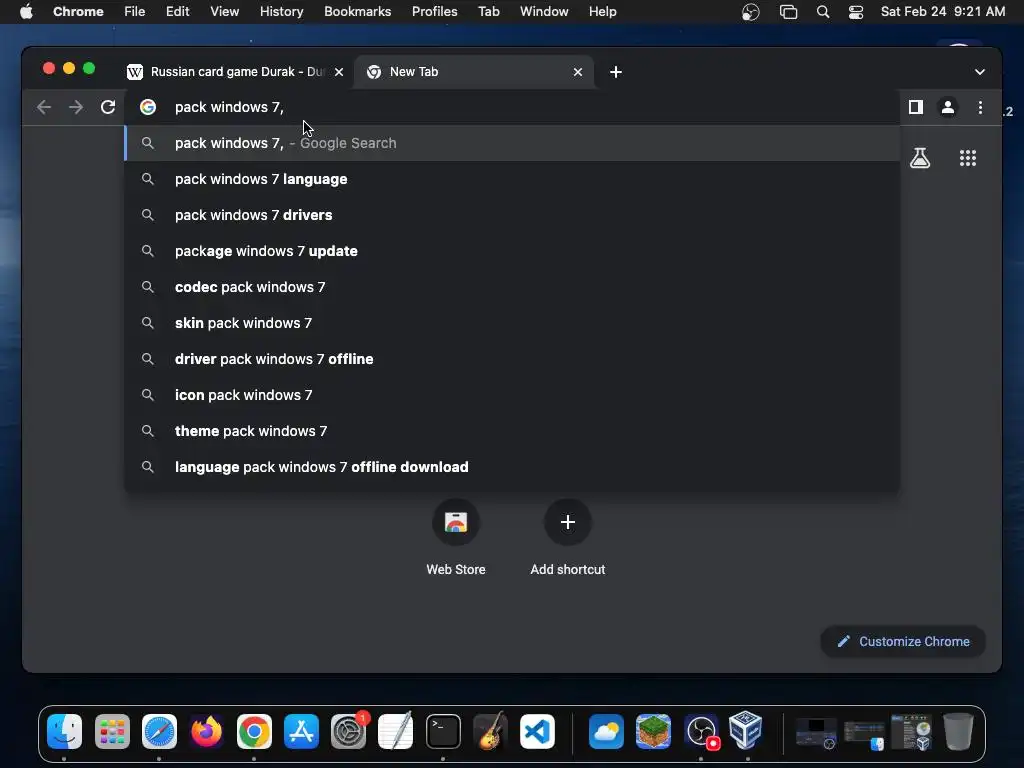The image size is (1024, 768).
Task: Open the Help menu
Action: coord(602,11)
